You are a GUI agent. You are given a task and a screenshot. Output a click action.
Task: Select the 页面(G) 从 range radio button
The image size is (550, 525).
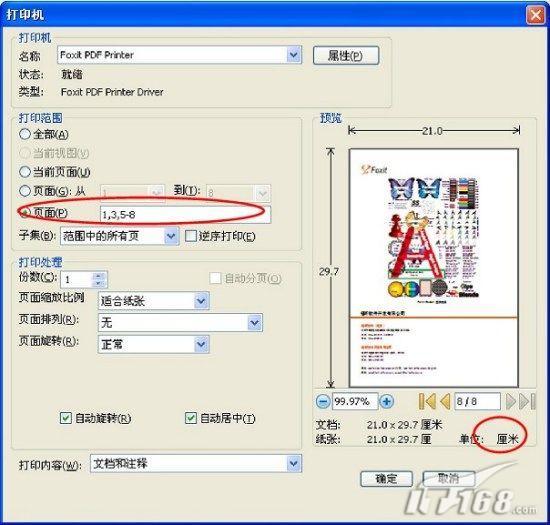25,191
